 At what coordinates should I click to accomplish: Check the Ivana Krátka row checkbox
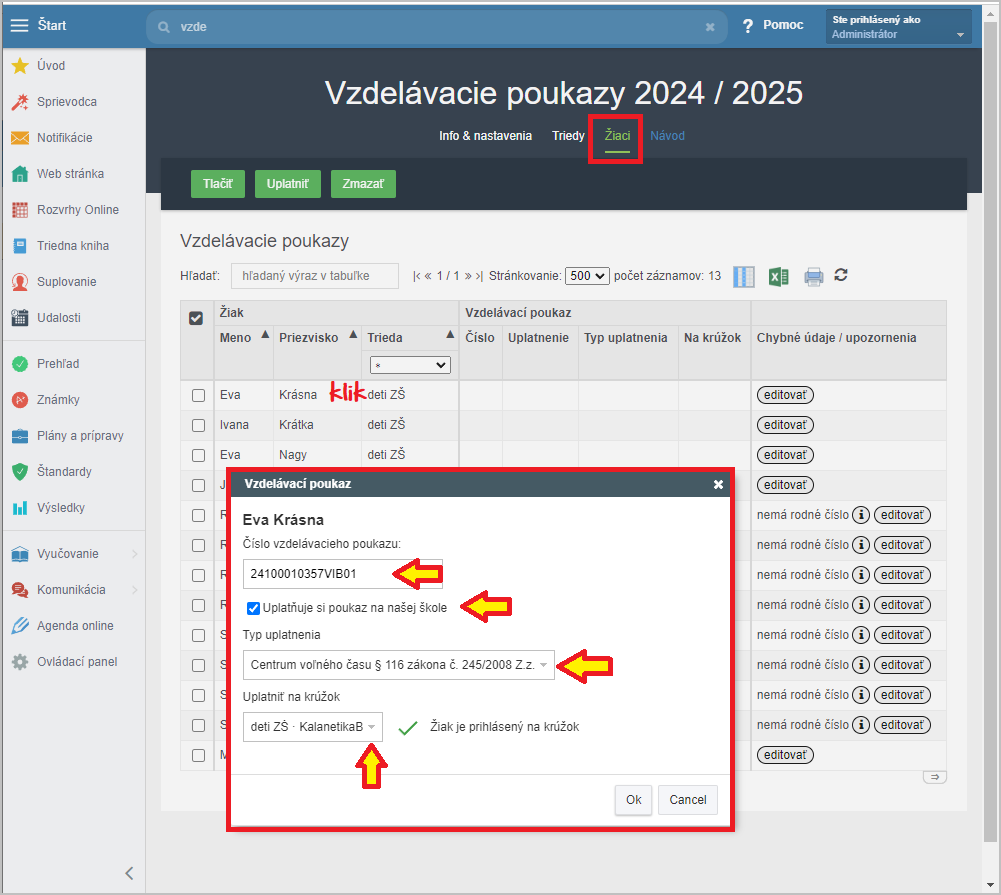click(199, 425)
